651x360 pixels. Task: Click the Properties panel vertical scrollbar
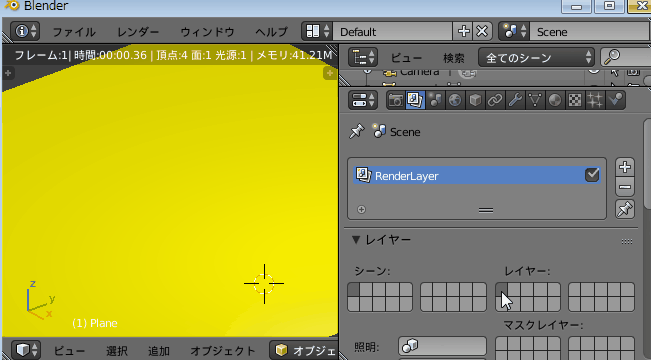coord(647,164)
